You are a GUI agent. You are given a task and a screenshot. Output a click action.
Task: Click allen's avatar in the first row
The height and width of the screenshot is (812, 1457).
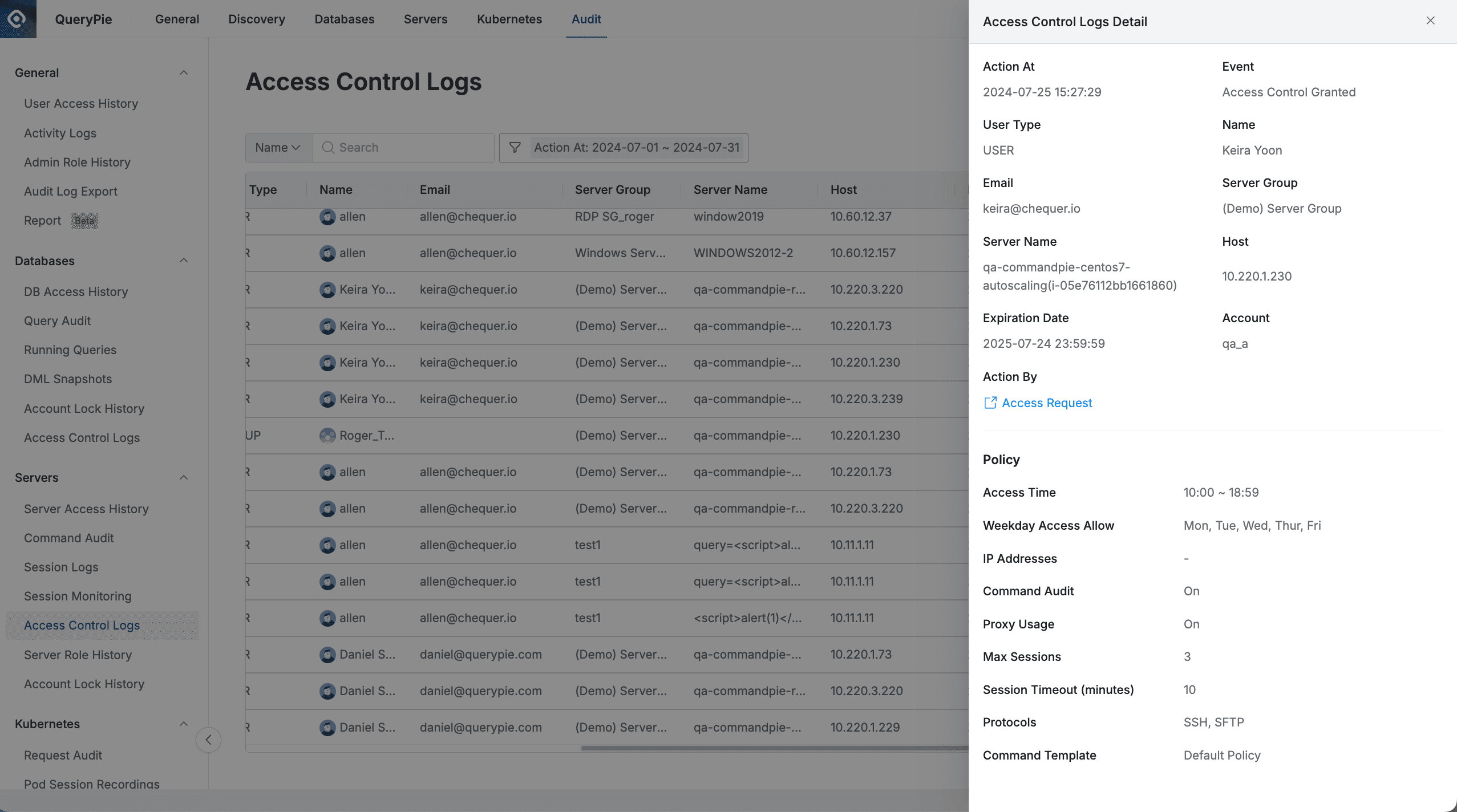[327, 217]
